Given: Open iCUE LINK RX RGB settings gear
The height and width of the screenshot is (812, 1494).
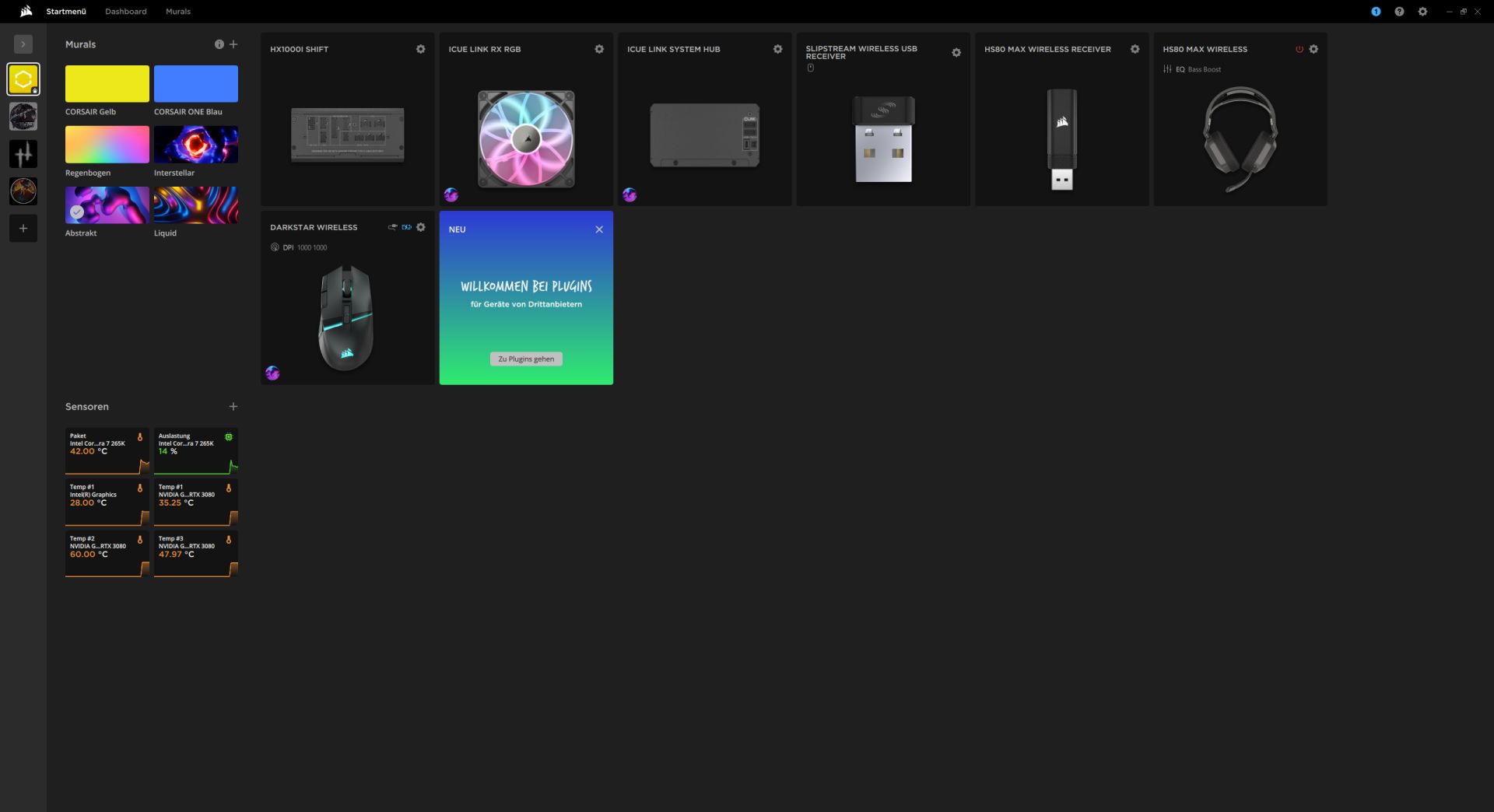Looking at the screenshot, I should pos(599,49).
